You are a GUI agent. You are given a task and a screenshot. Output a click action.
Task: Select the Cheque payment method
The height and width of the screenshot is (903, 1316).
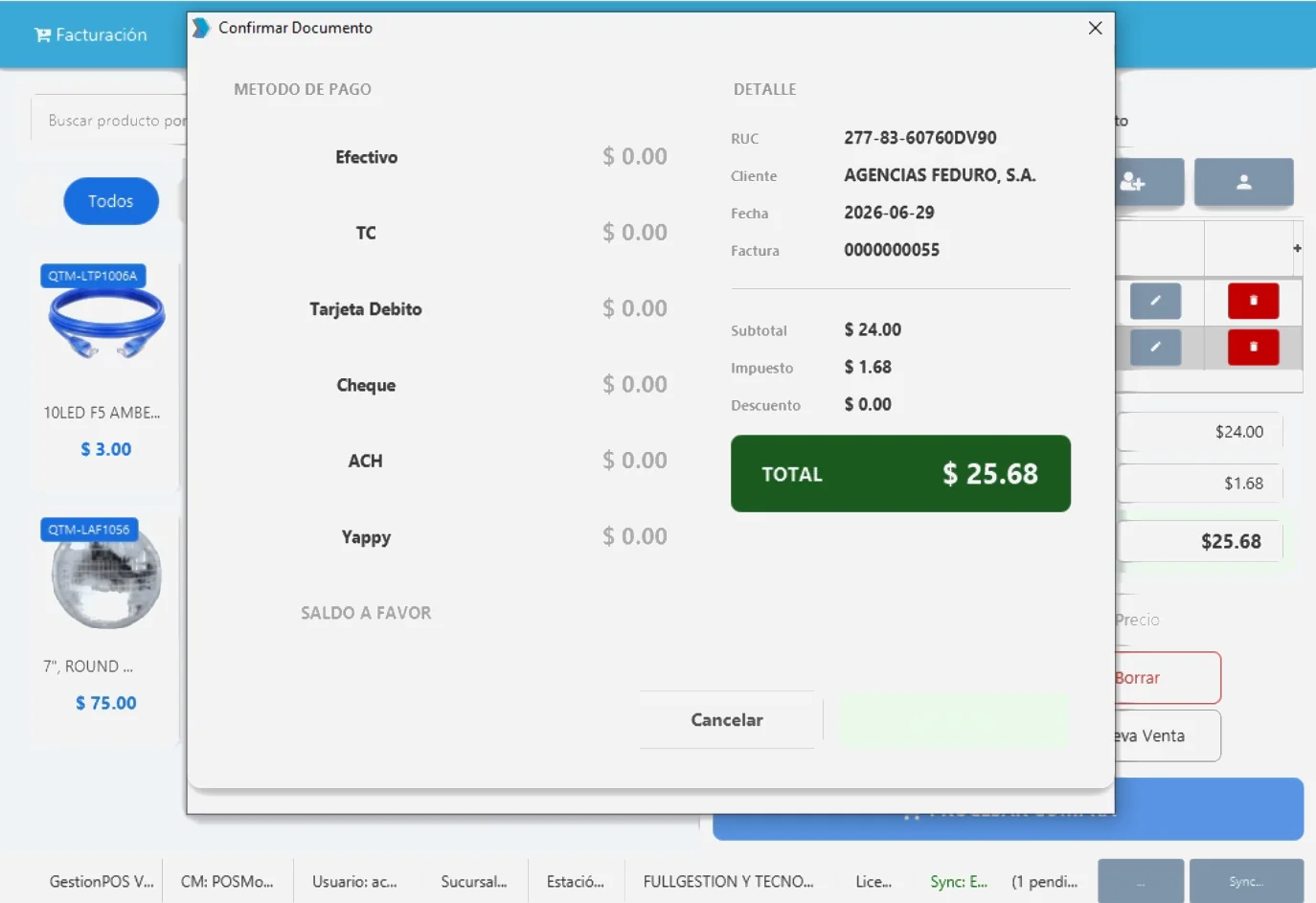(366, 385)
